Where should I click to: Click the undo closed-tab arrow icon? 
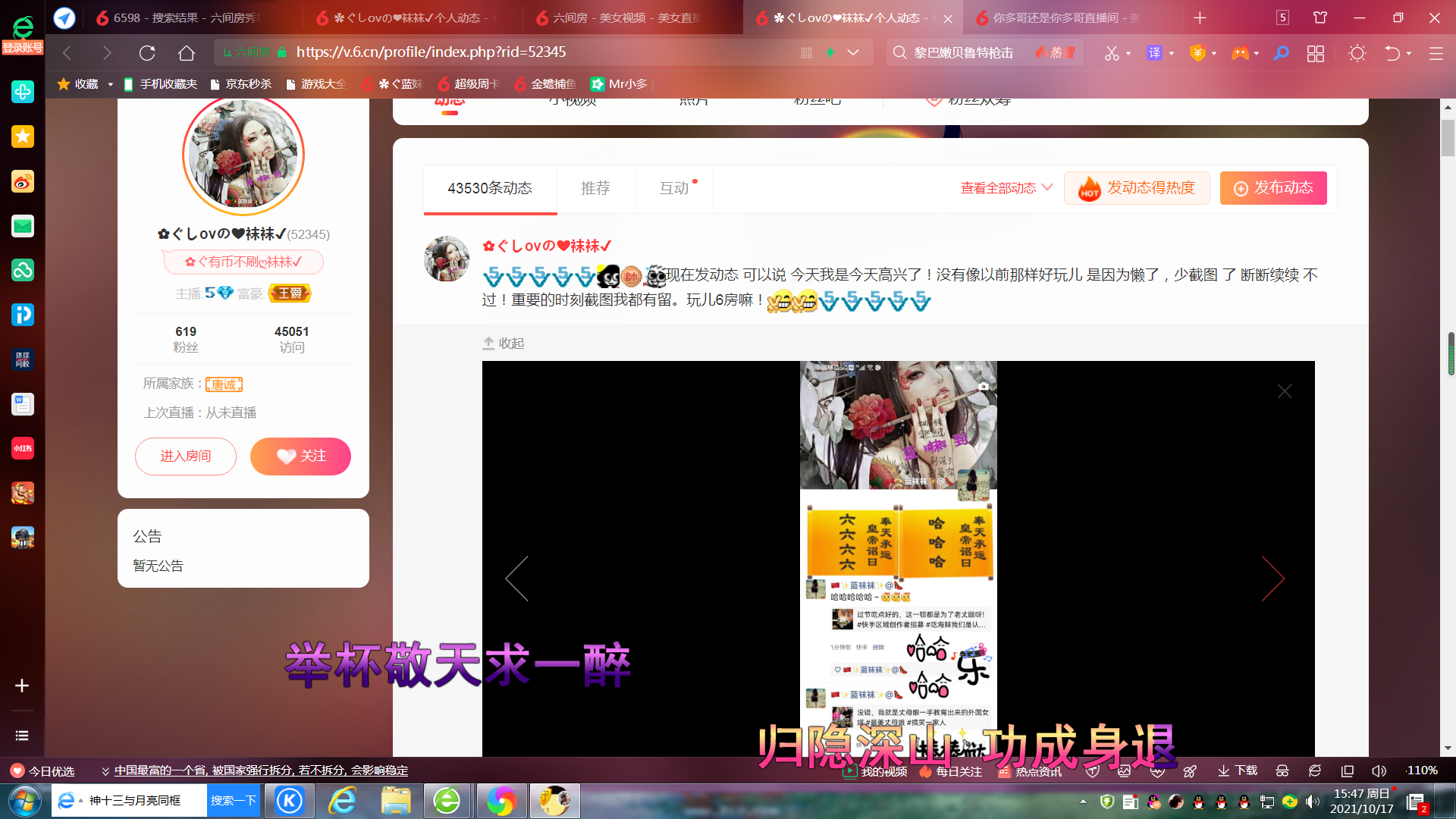(x=1392, y=53)
